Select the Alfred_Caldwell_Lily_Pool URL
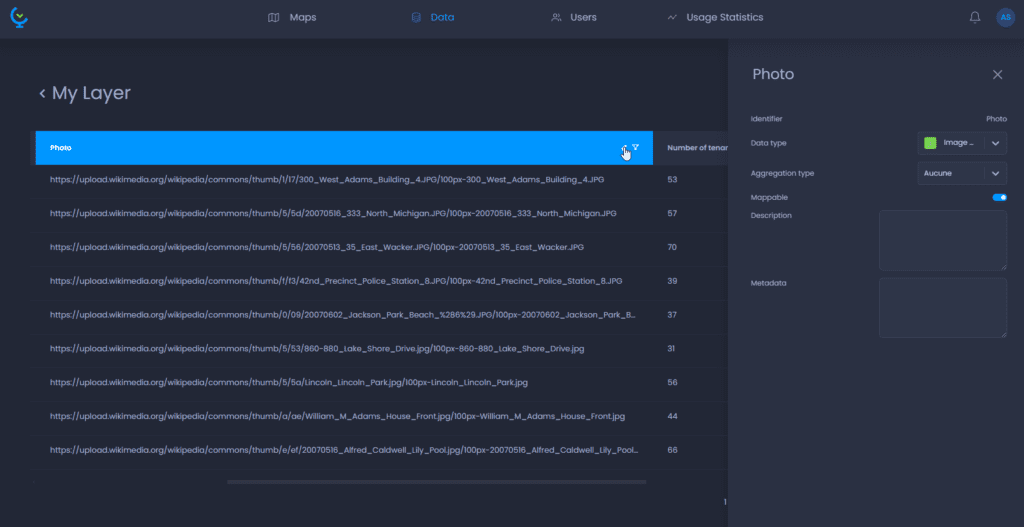The height and width of the screenshot is (527, 1024). click(x=344, y=450)
